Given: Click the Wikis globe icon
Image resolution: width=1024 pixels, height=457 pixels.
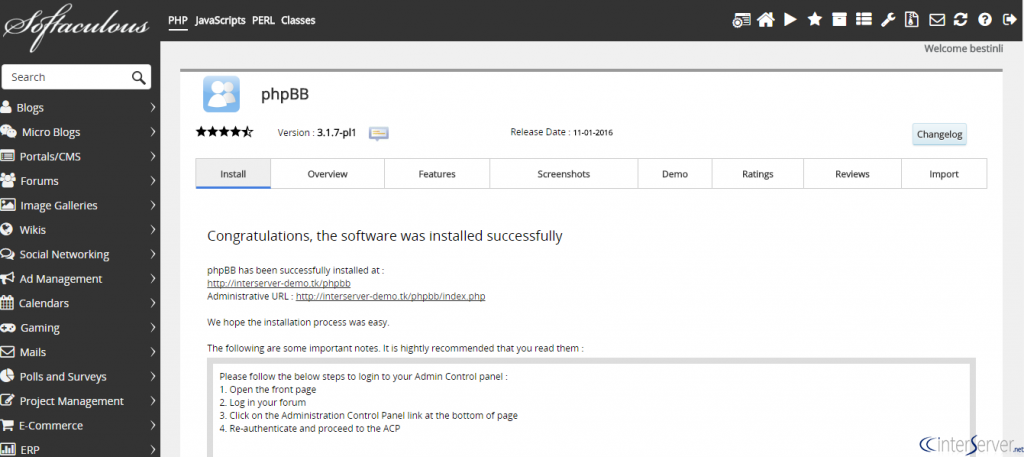Looking at the screenshot, I should [x=7, y=229].
